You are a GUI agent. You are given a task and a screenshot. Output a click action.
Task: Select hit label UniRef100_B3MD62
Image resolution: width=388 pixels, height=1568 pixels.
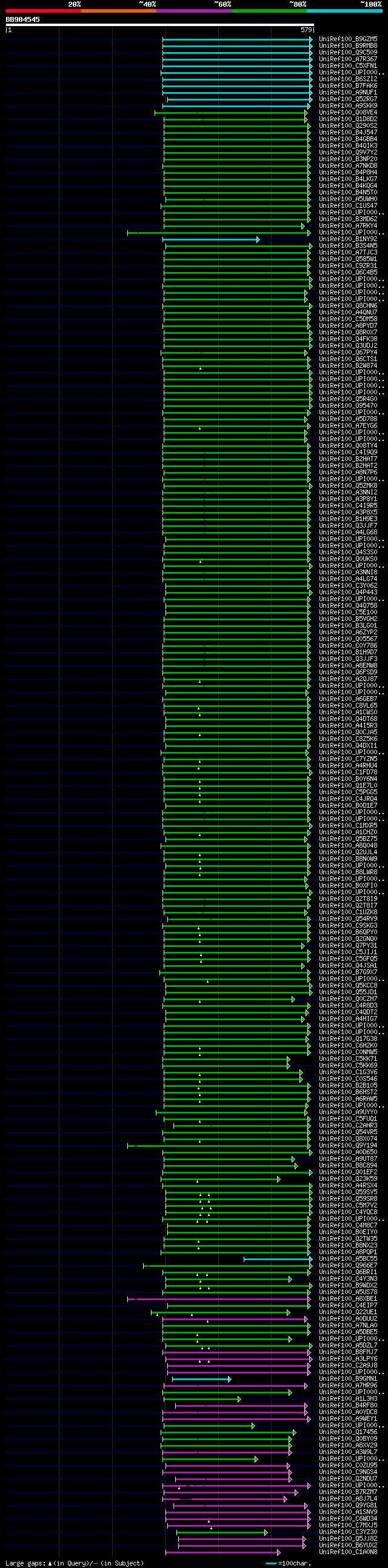click(348, 219)
